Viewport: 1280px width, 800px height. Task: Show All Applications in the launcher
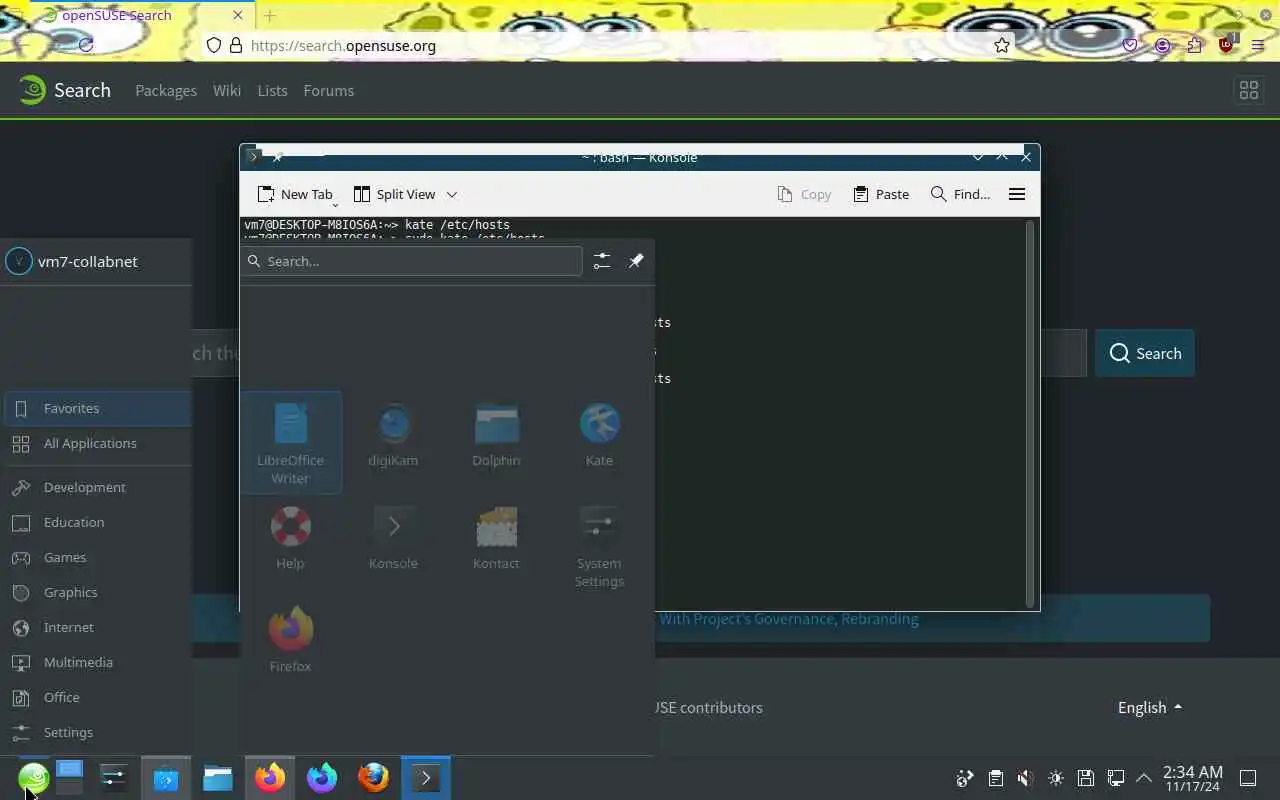pos(97,443)
